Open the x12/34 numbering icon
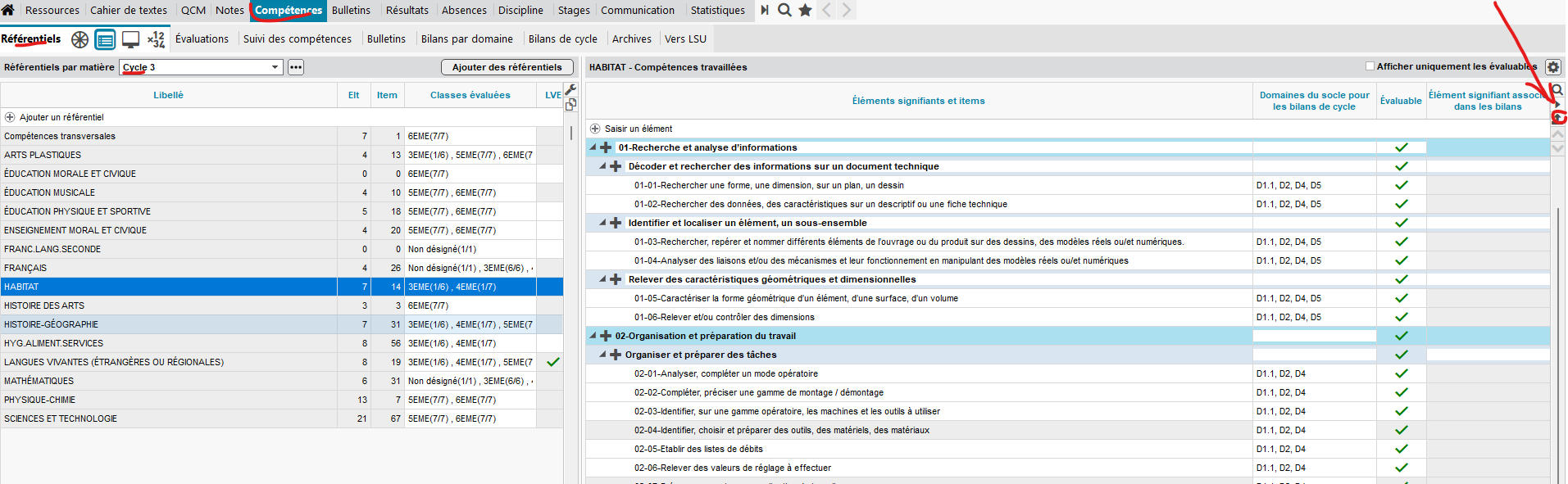 (x=156, y=39)
